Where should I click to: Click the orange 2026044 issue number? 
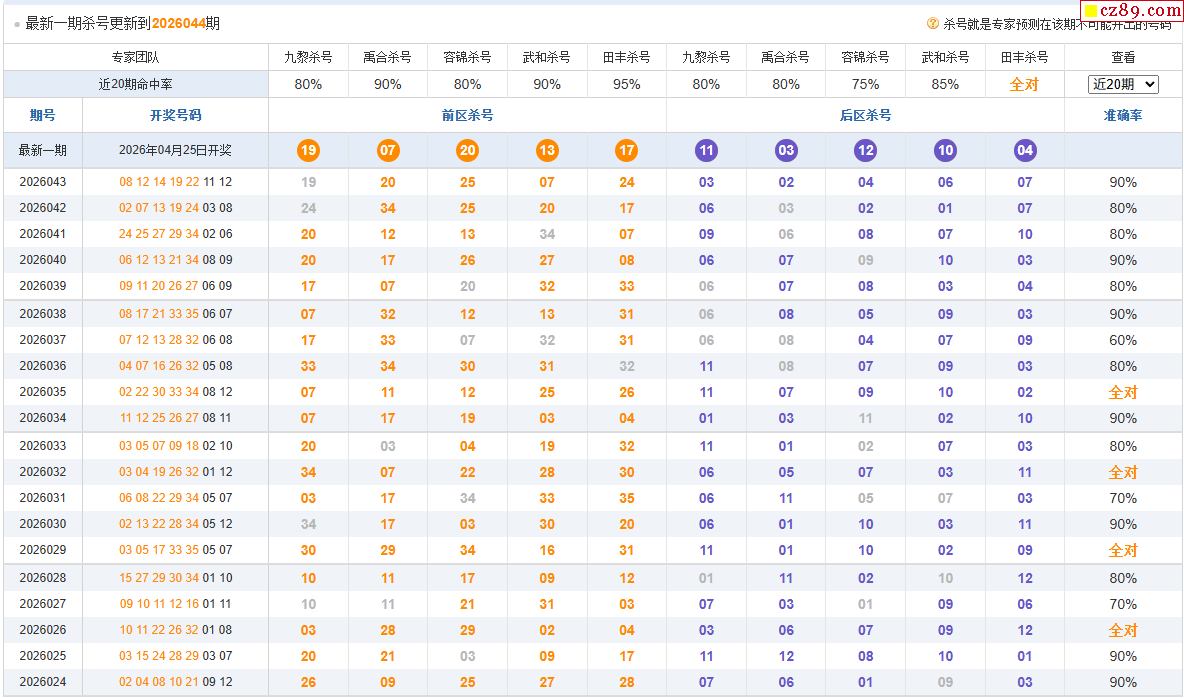tap(178, 23)
